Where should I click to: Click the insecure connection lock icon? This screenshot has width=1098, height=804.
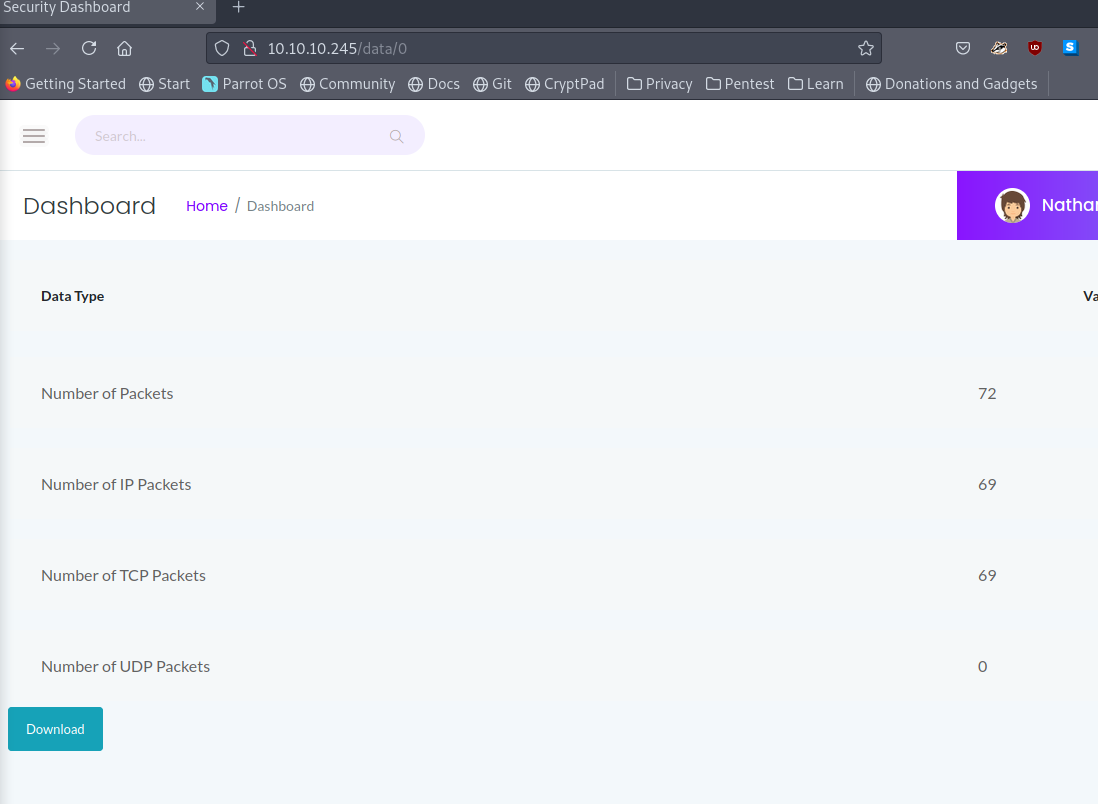249,48
